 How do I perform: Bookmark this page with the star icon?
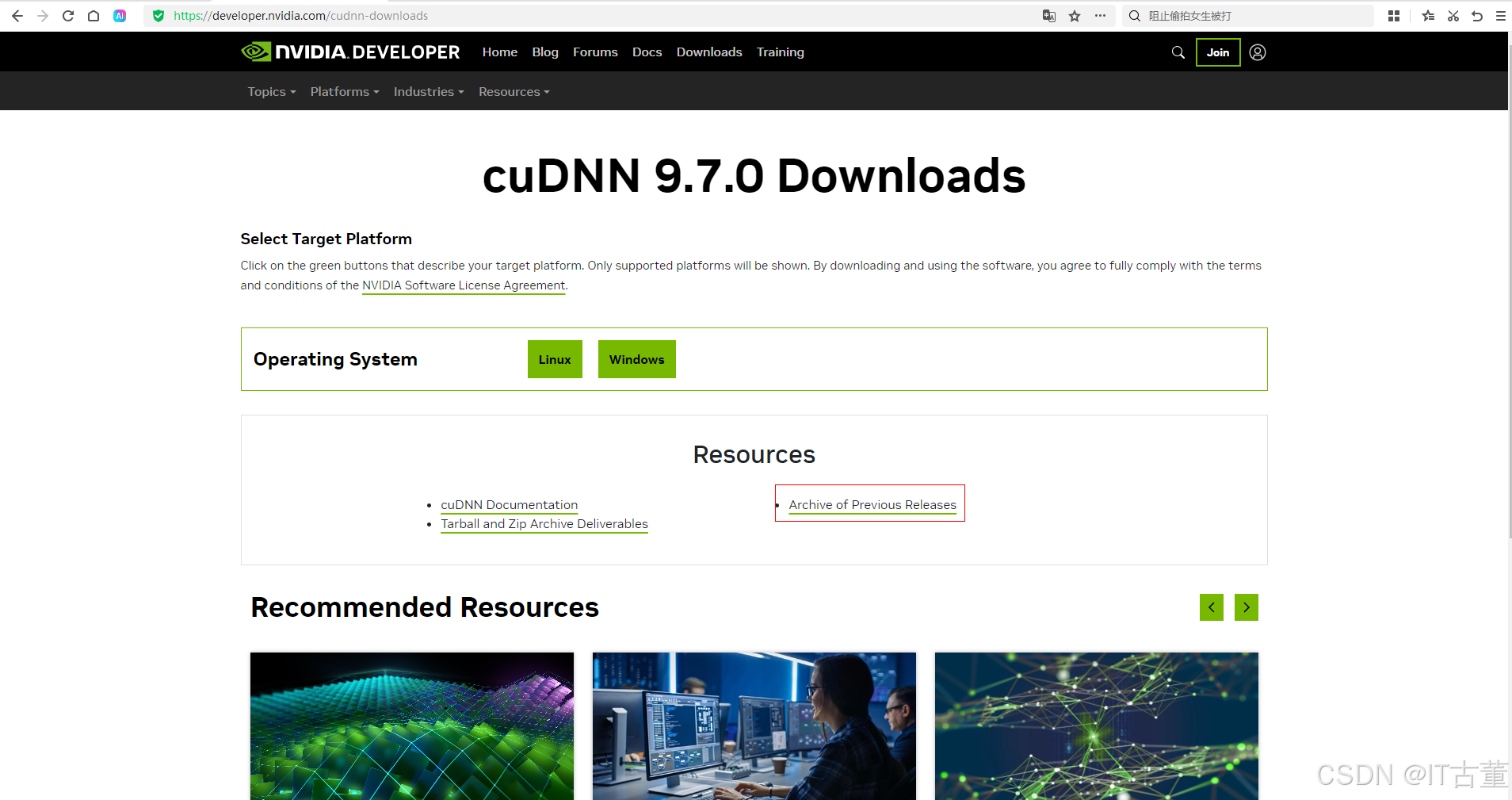(x=1075, y=16)
